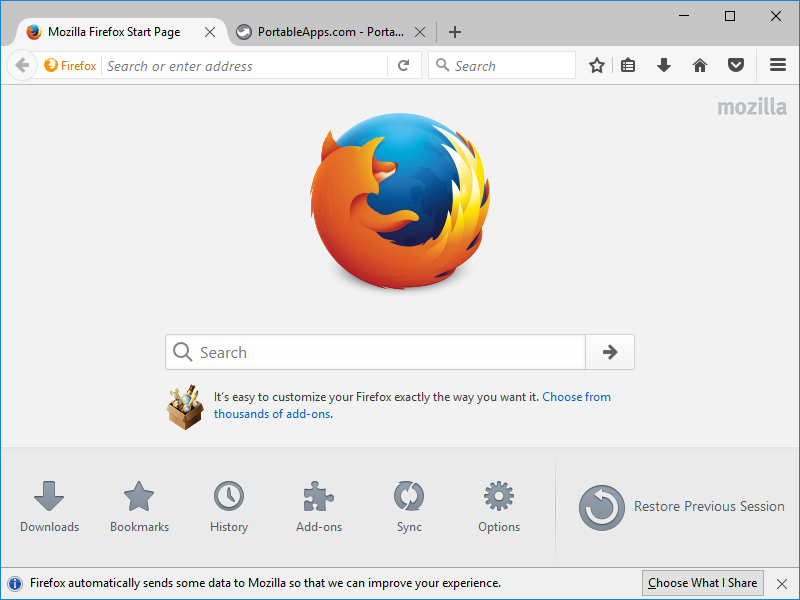Open Sync settings shortcut
This screenshot has width=800, height=600.
409,506
